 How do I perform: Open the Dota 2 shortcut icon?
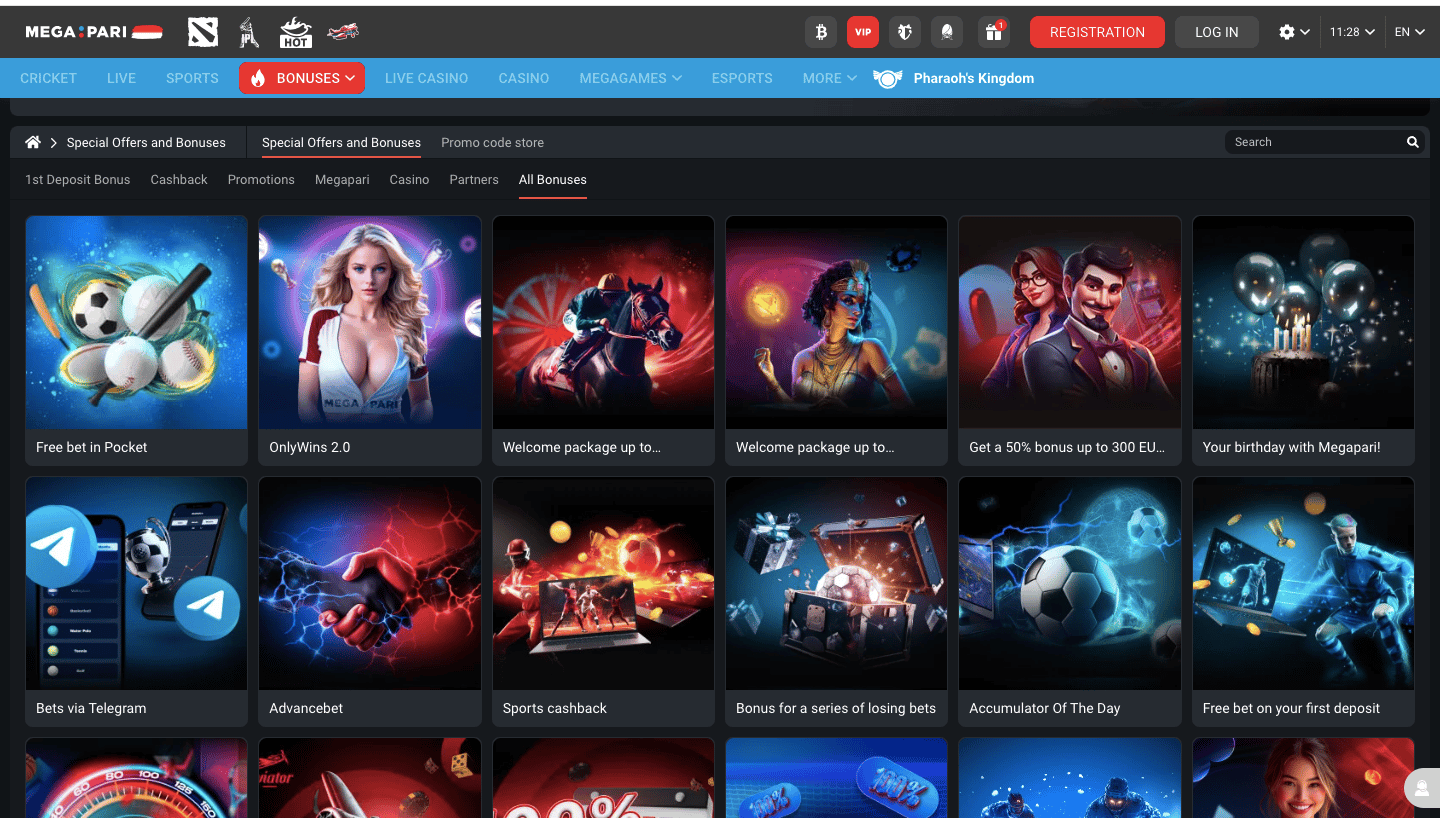tap(203, 32)
